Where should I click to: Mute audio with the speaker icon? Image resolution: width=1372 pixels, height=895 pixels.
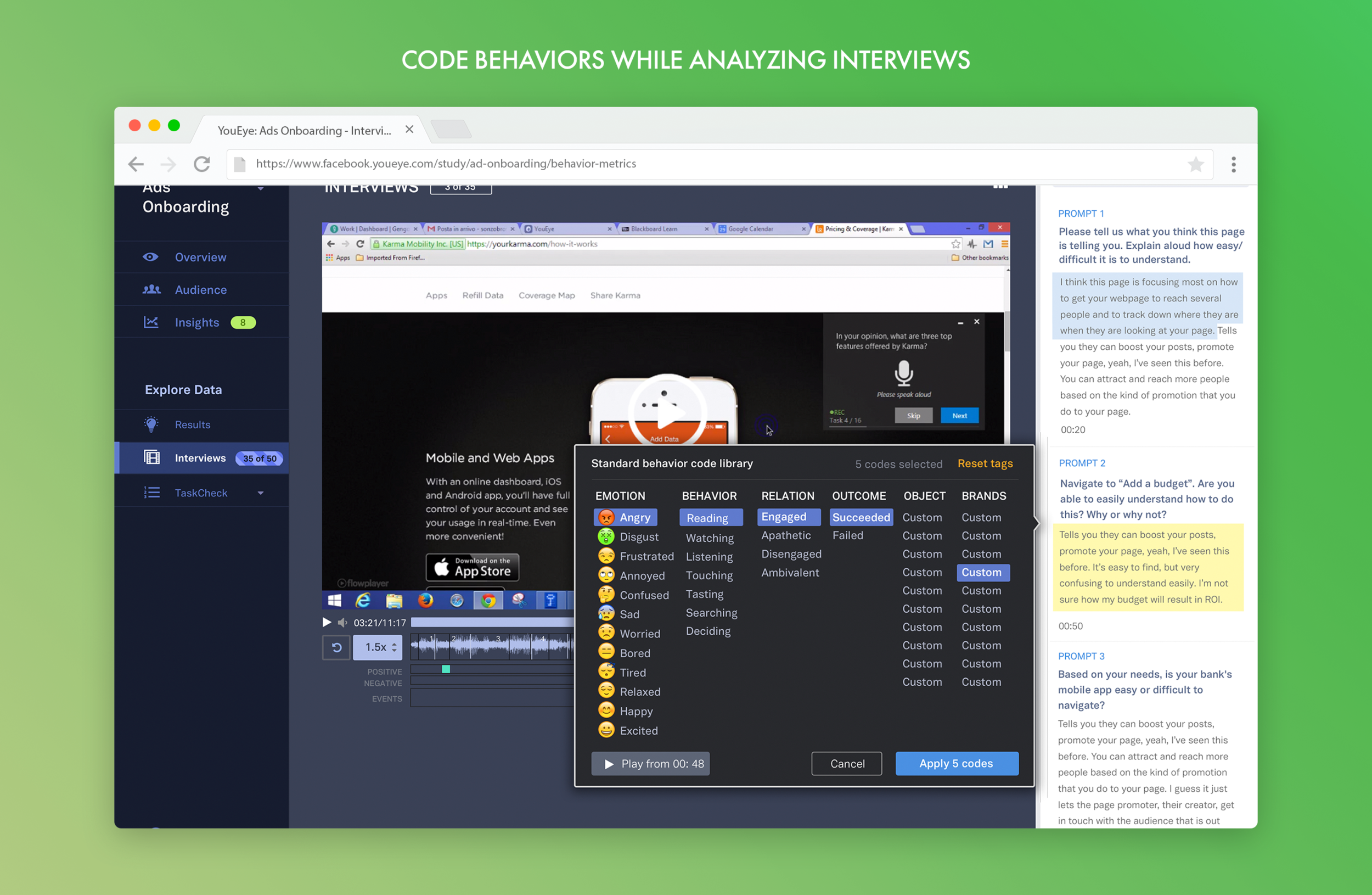pyautogui.click(x=342, y=623)
